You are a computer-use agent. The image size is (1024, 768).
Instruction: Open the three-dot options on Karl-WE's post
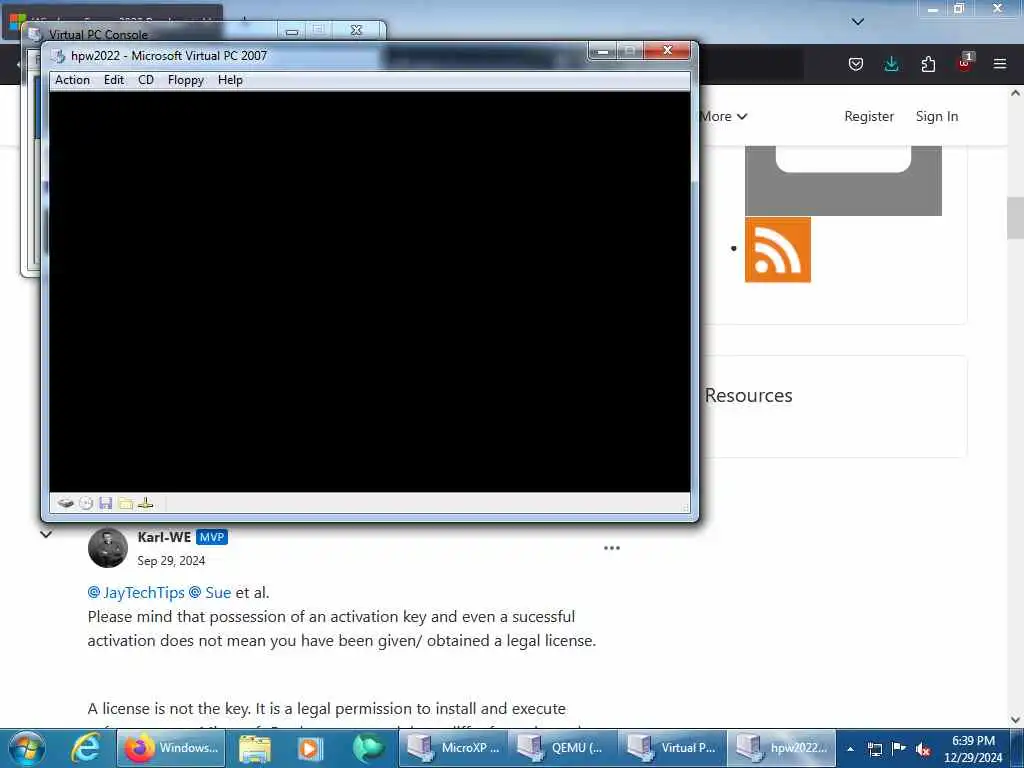point(612,548)
